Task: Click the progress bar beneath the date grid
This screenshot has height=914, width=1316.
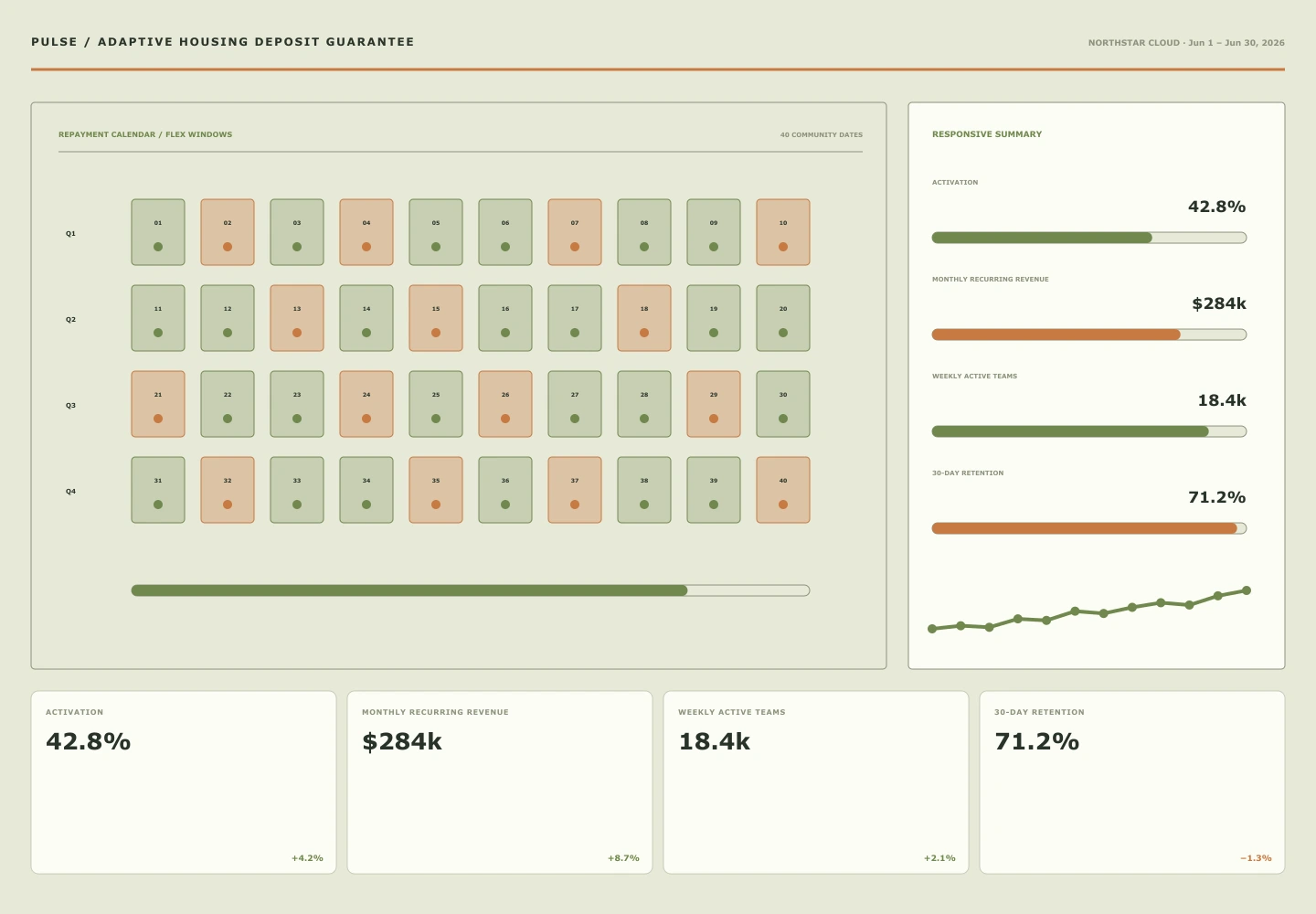Action: click(471, 590)
